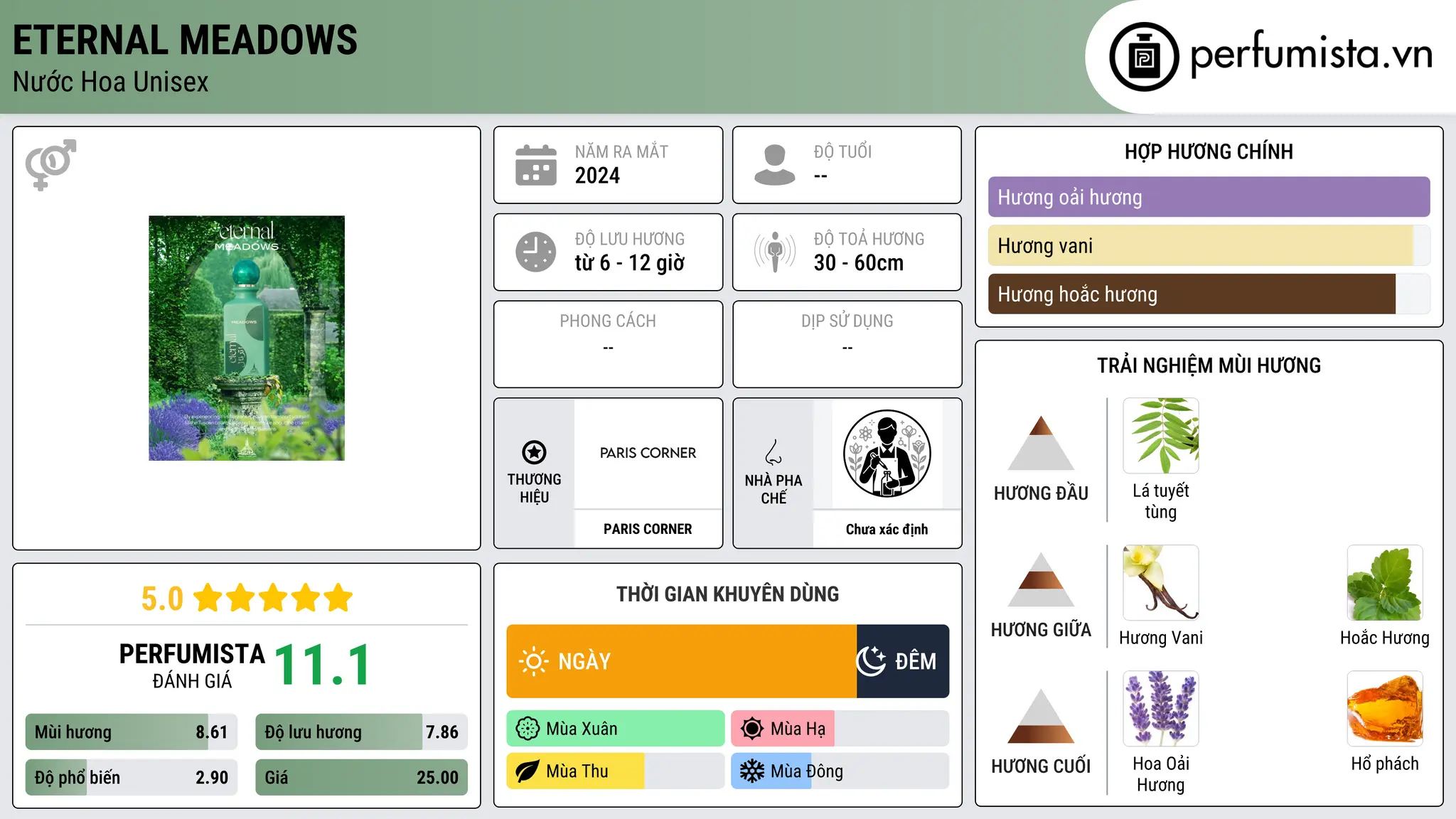Click the orange Ngày usage bar
The width and height of the screenshot is (1456, 819).
point(682,661)
